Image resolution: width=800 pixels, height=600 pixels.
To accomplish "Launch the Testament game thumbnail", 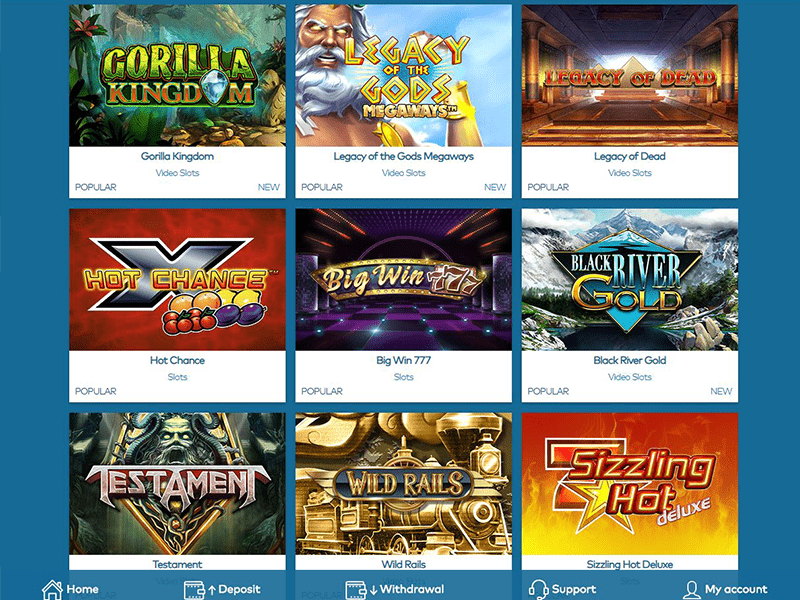I will [178, 484].
